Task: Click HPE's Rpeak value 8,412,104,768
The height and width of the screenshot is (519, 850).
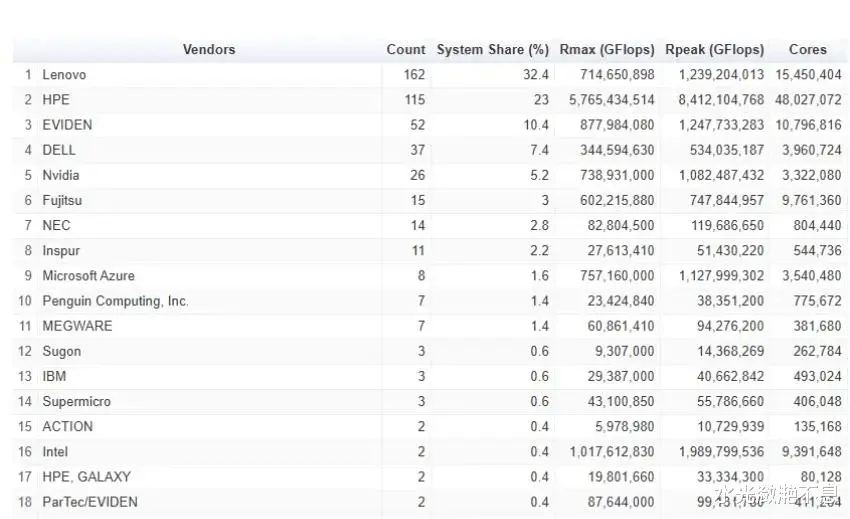Action: click(x=721, y=100)
